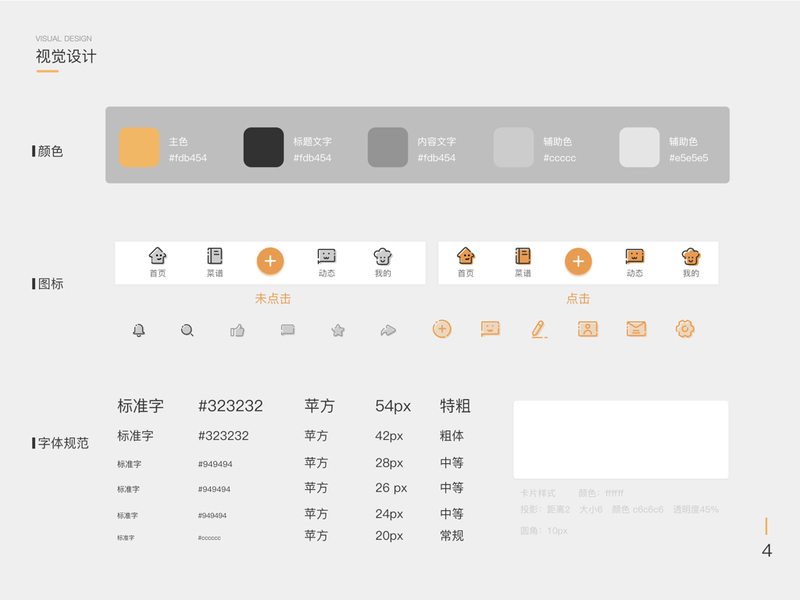Click the 特粗 weight label
Image resolution: width=800 pixels, height=600 pixels.
coord(455,406)
